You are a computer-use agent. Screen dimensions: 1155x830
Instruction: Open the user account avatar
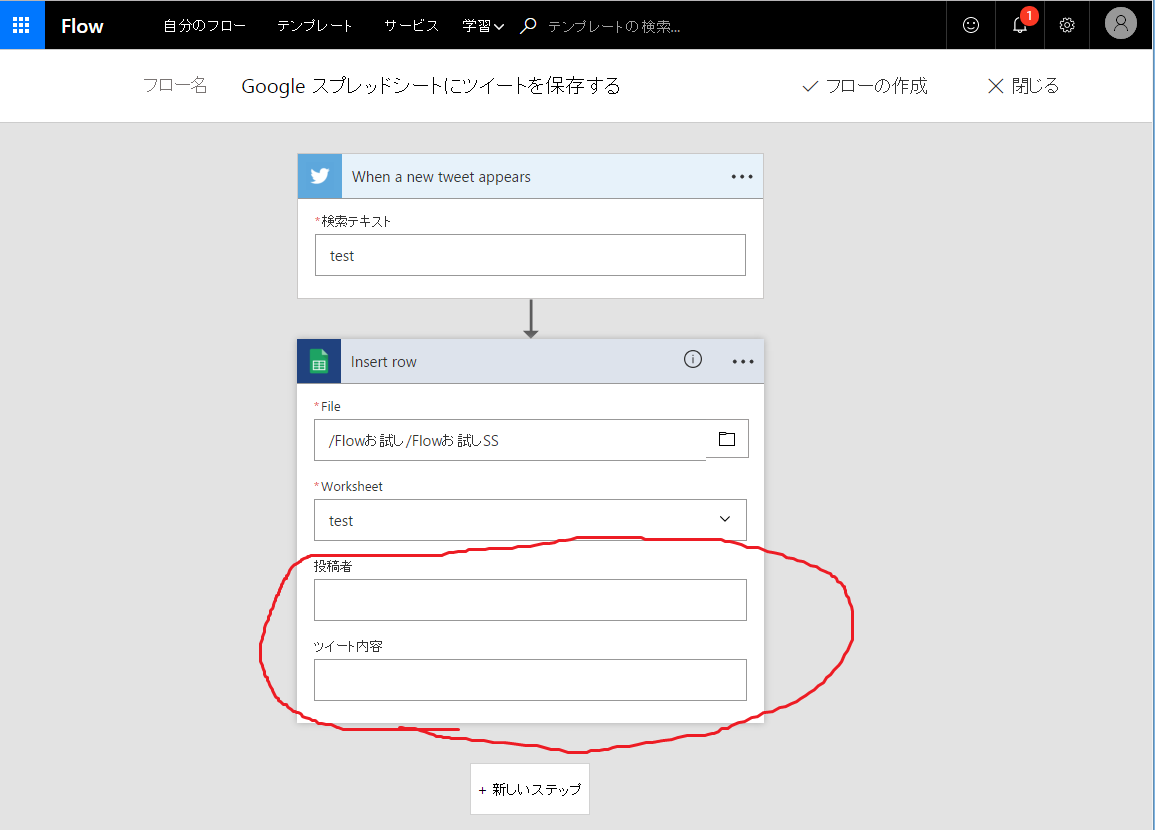click(x=1120, y=24)
